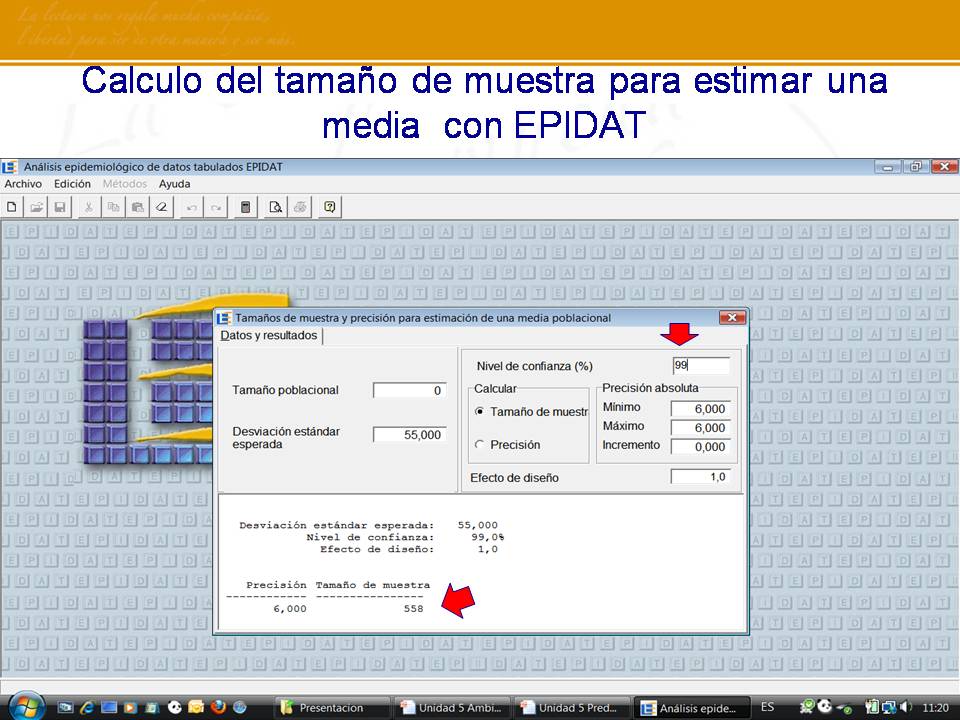Close the Tamaños de muestra dialog
This screenshot has height=720, width=960.
click(x=732, y=317)
